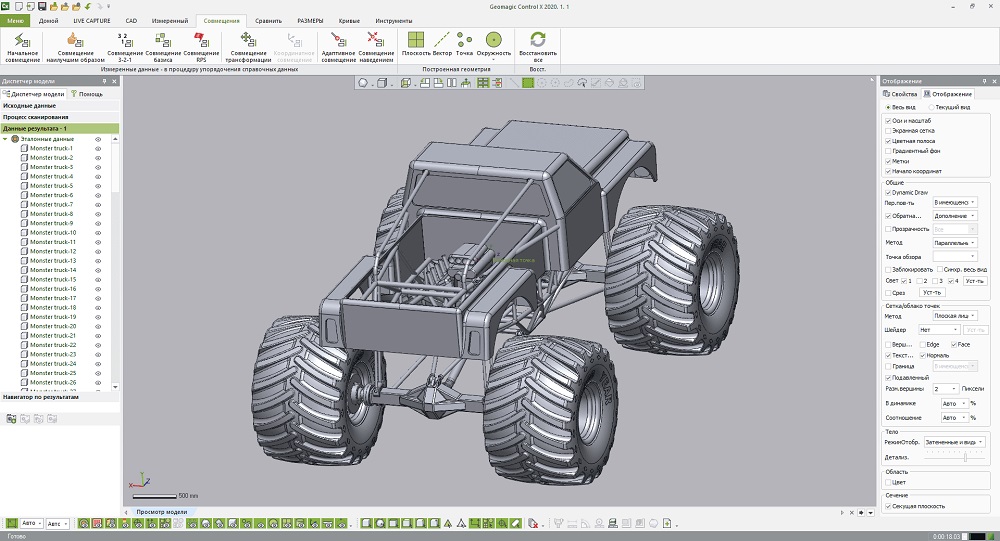Click Восстановить все icon
1000x541 pixels.
[x=538, y=45]
